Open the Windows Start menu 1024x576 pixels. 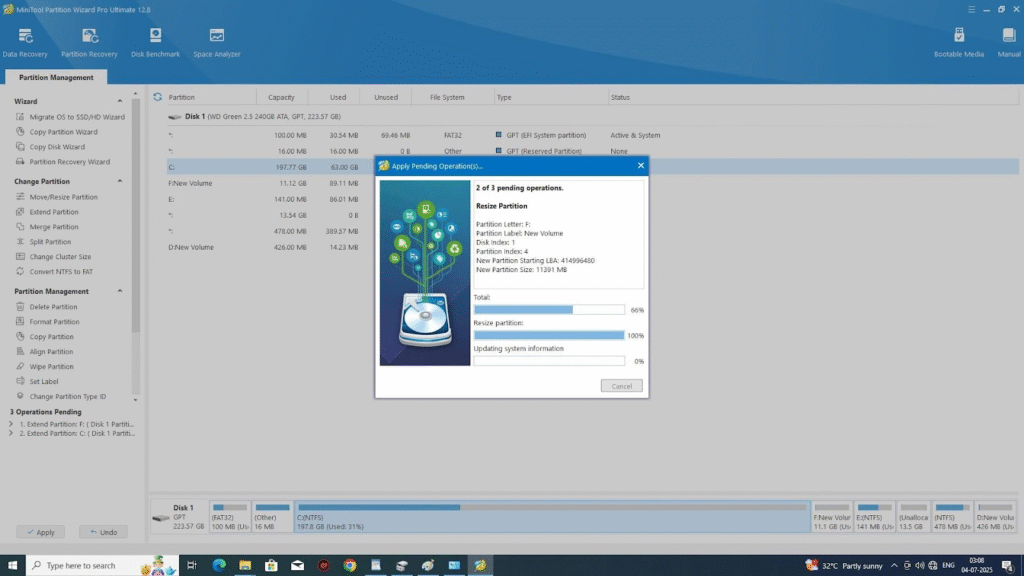coord(12,566)
